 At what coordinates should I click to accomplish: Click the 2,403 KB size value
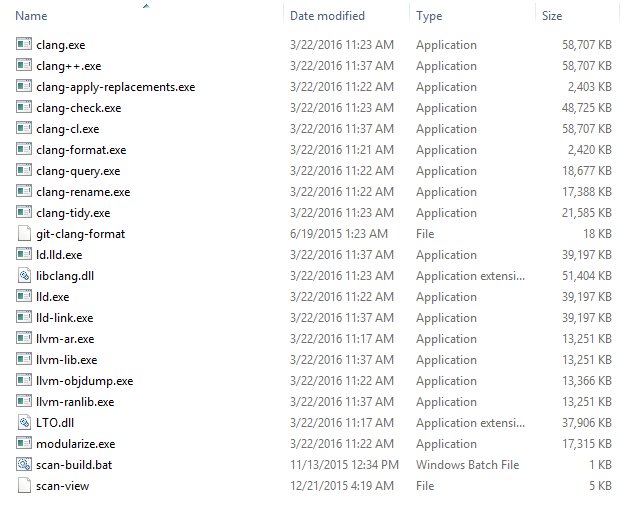[x=590, y=87]
